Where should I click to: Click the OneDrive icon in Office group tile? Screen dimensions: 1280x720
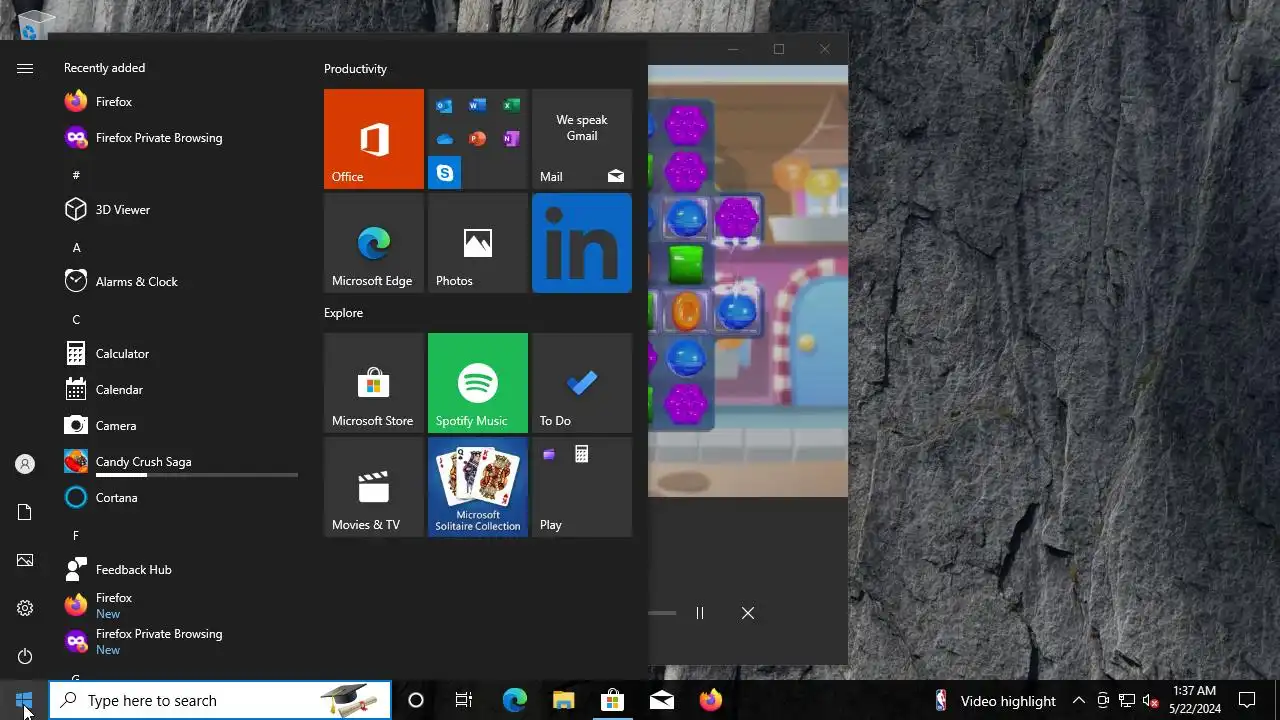pyautogui.click(x=444, y=139)
